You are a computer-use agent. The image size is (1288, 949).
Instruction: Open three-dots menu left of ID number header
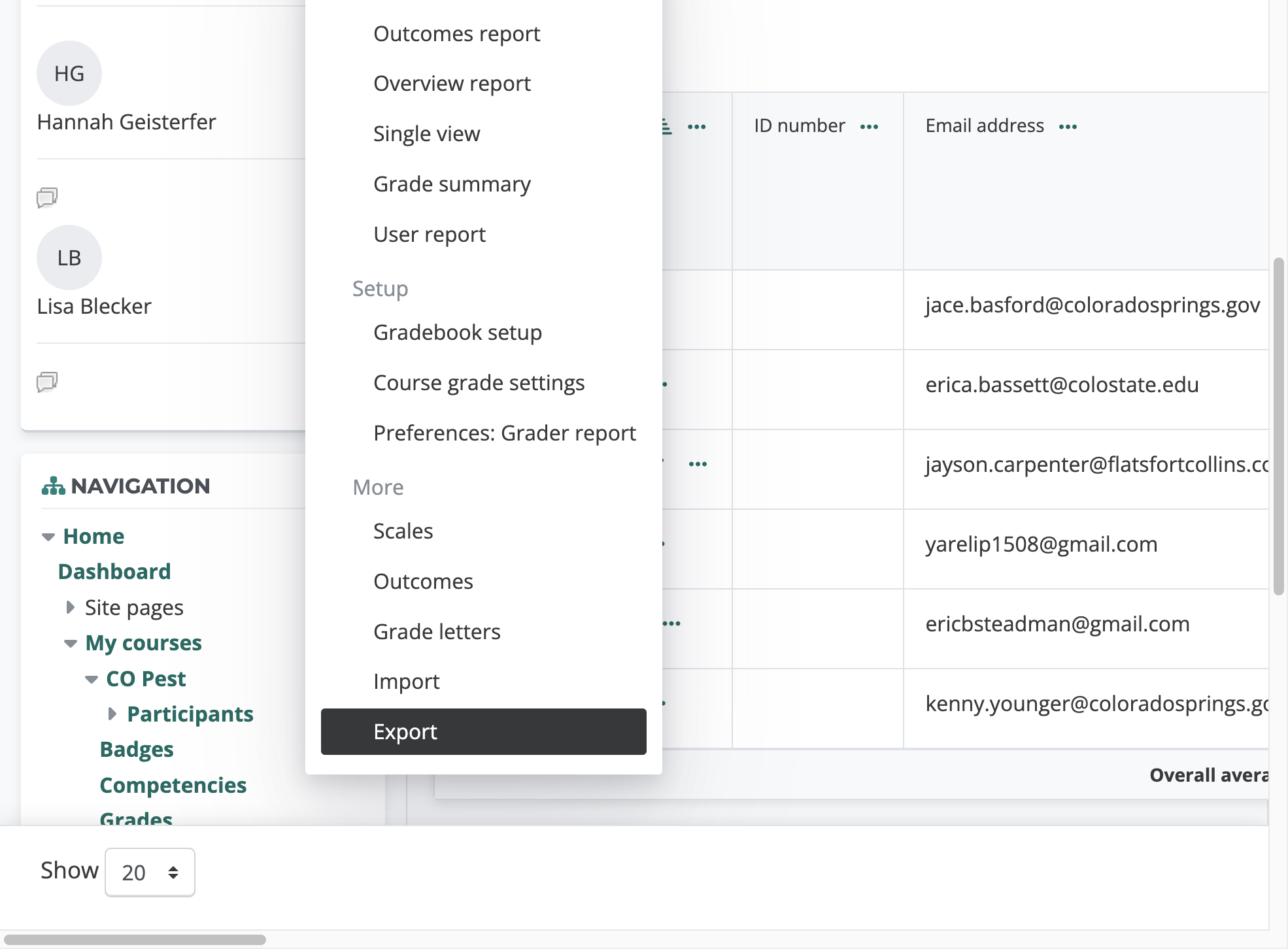[x=697, y=126]
